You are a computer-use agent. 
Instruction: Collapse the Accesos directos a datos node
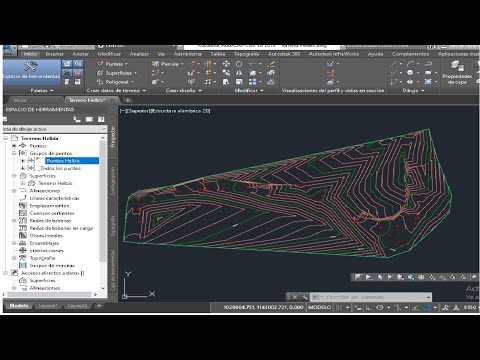[5, 273]
